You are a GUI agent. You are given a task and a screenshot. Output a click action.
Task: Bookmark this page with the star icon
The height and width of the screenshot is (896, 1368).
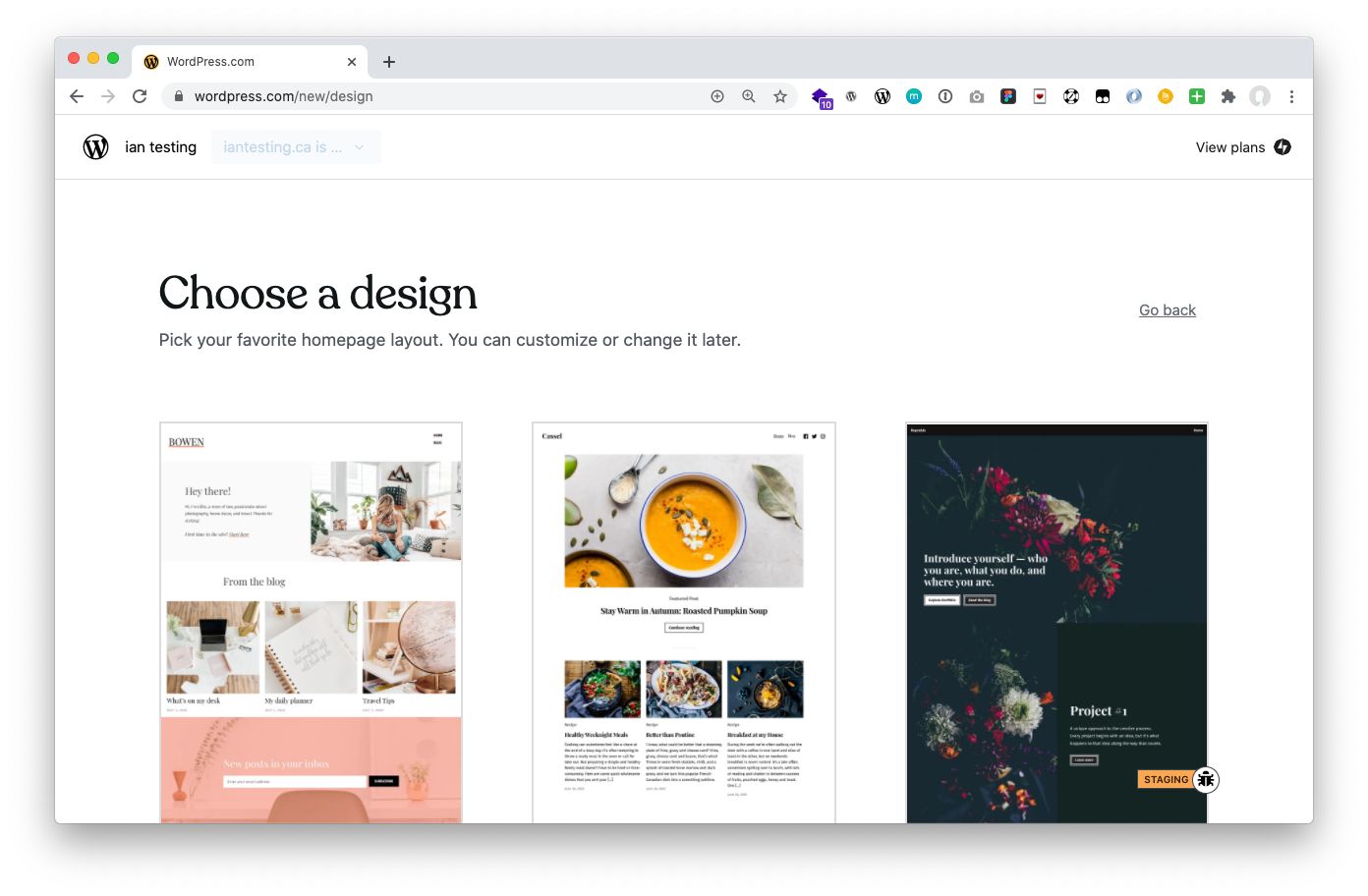click(x=780, y=96)
